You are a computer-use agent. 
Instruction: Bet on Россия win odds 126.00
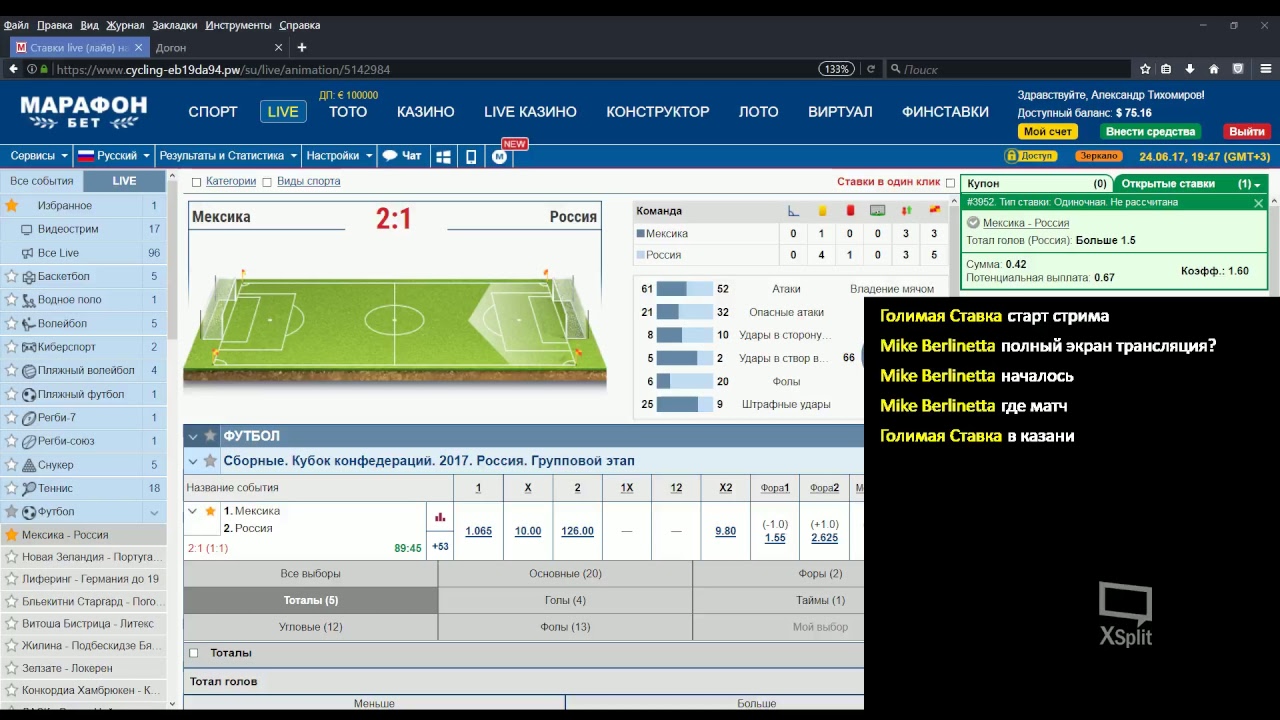577,531
